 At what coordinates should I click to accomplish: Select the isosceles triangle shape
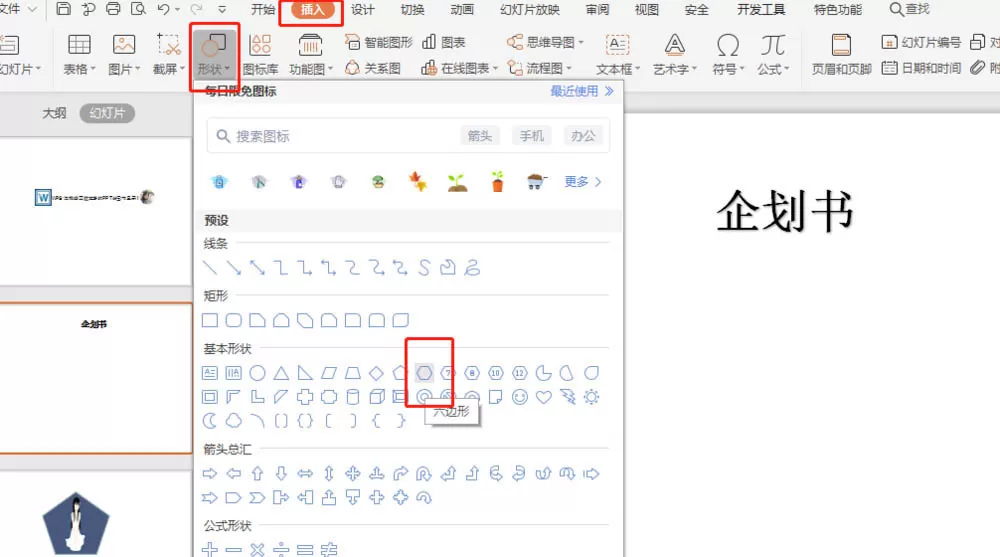coord(281,373)
